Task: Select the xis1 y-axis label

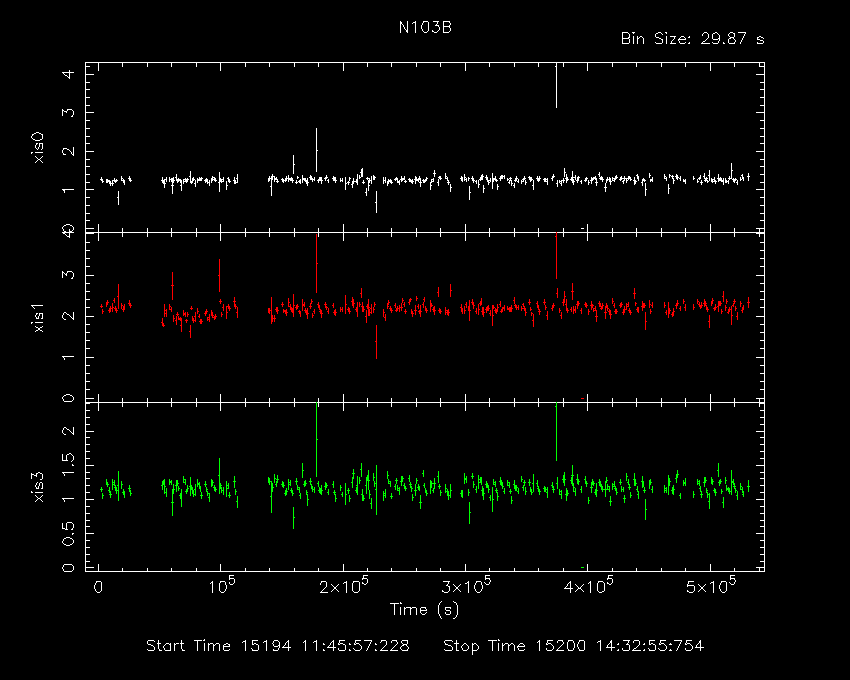Action: tap(38, 317)
